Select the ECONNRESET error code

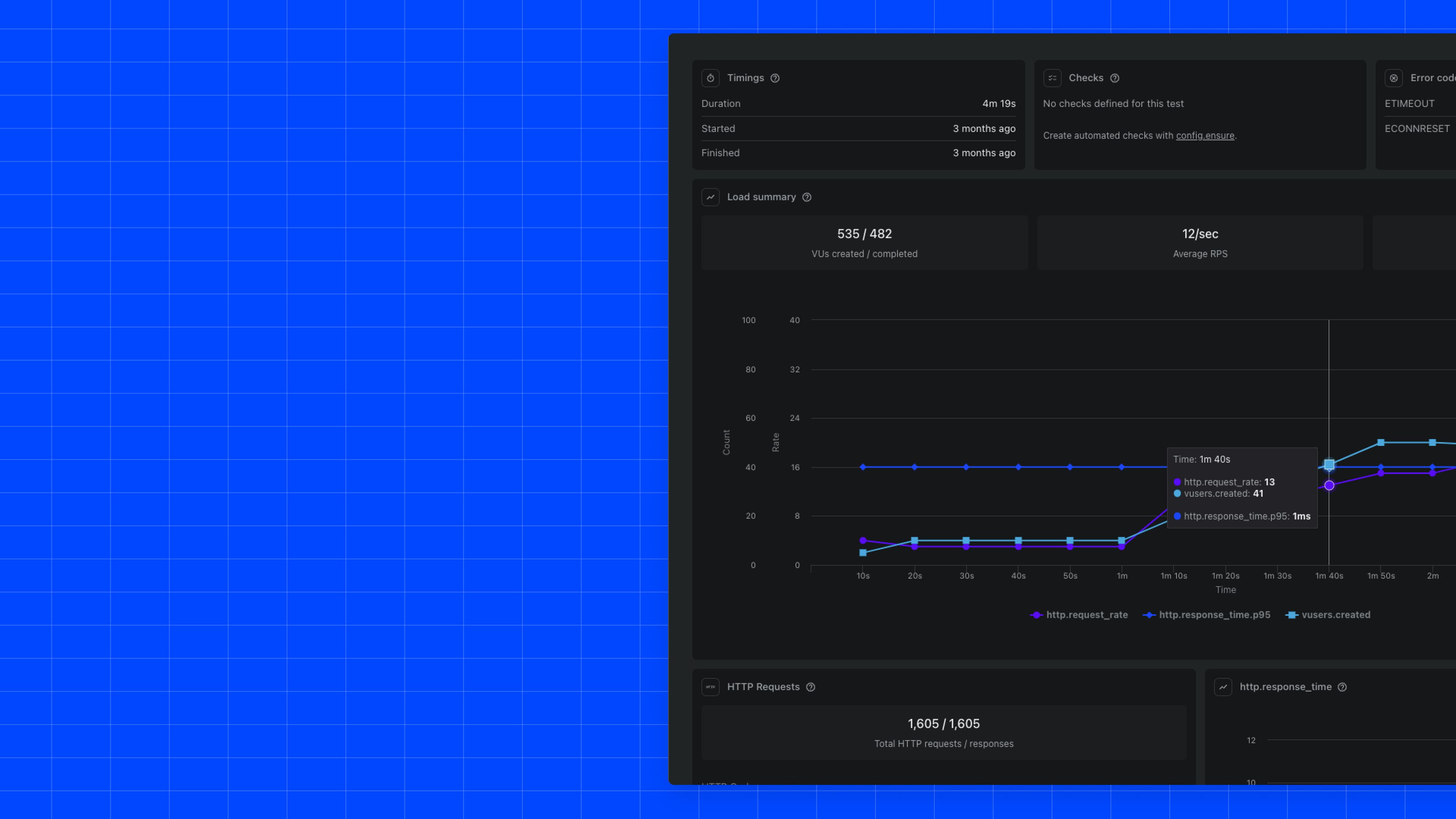point(1417,128)
